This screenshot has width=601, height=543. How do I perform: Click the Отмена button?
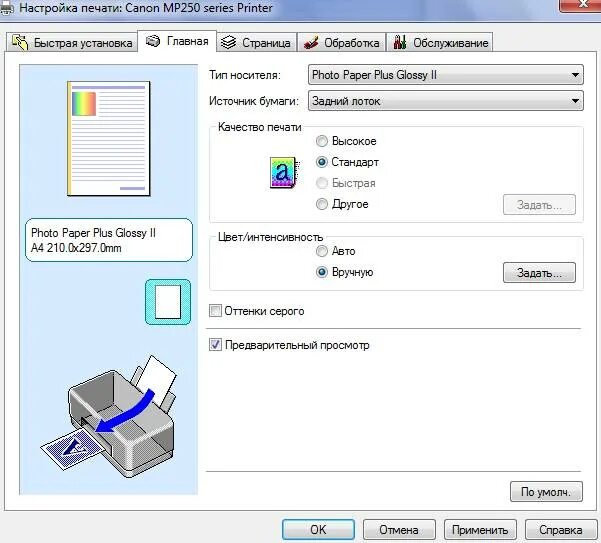tap(399, 530)
